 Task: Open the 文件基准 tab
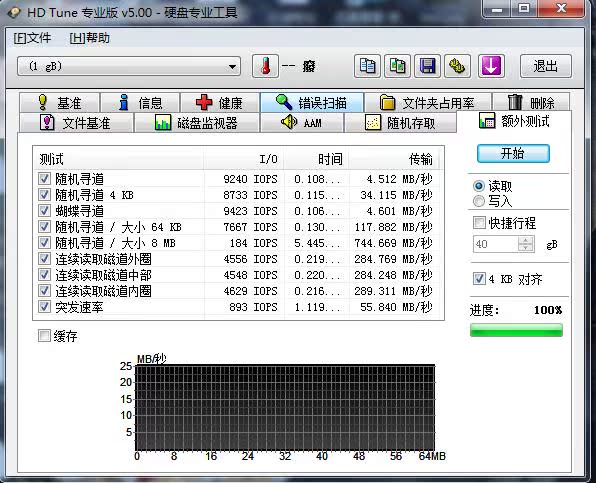76,123
